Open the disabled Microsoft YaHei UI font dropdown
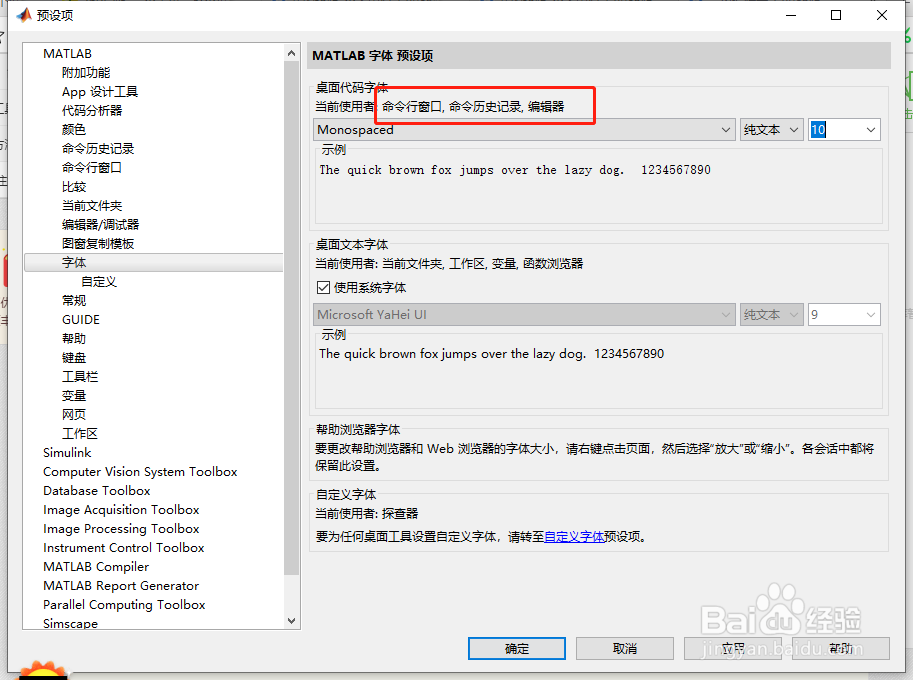 point(523,314)
